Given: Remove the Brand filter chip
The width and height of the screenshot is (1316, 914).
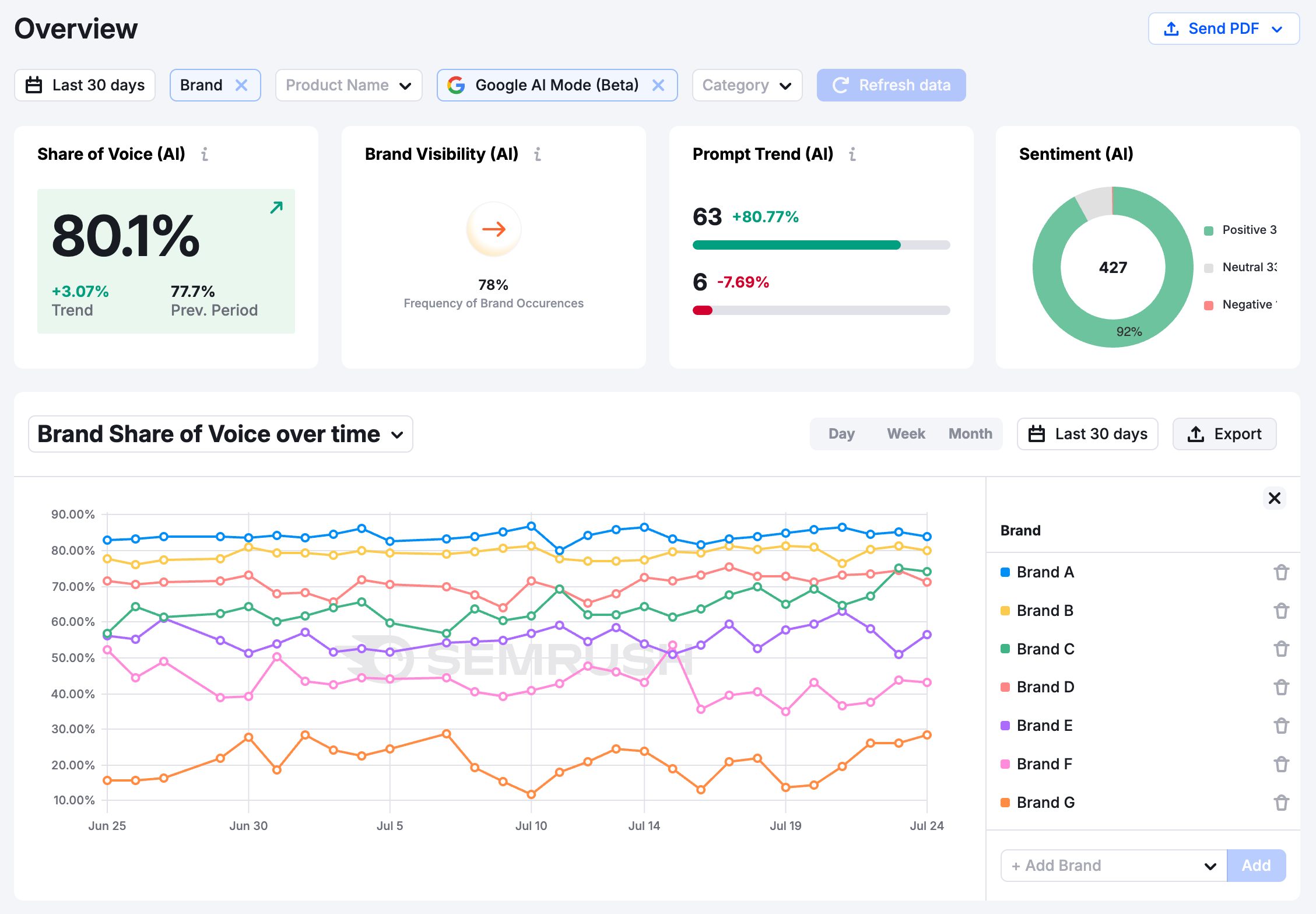Looking at the screenshot, I should 242,85.
